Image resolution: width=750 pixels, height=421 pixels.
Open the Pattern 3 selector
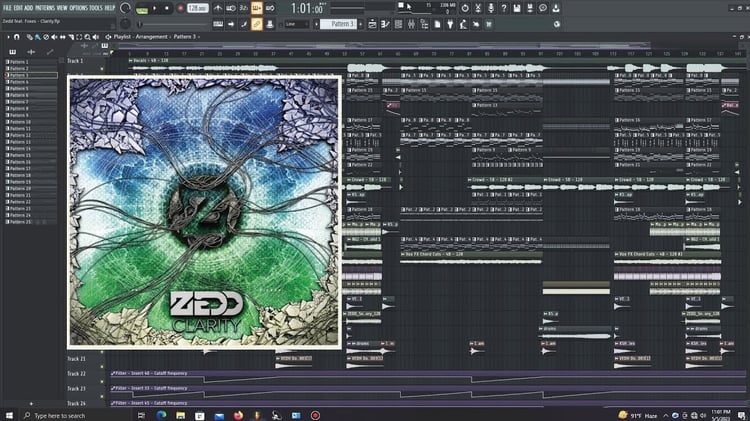[338, 24]
